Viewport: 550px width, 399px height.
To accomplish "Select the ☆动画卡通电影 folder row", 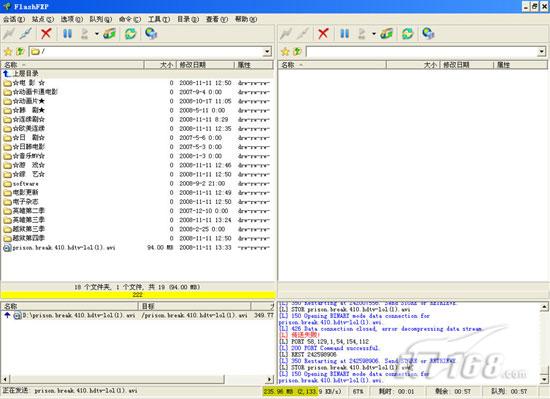I will pos(137,92).
